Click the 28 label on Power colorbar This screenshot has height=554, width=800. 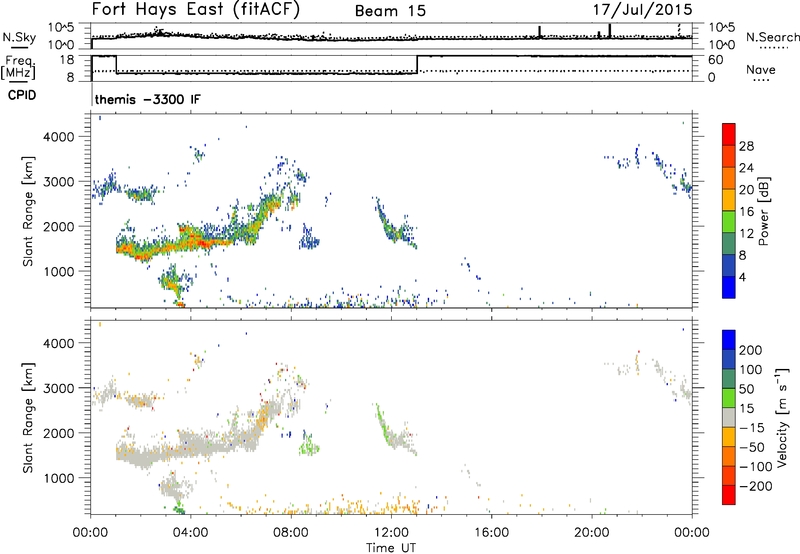pos(746,146)
